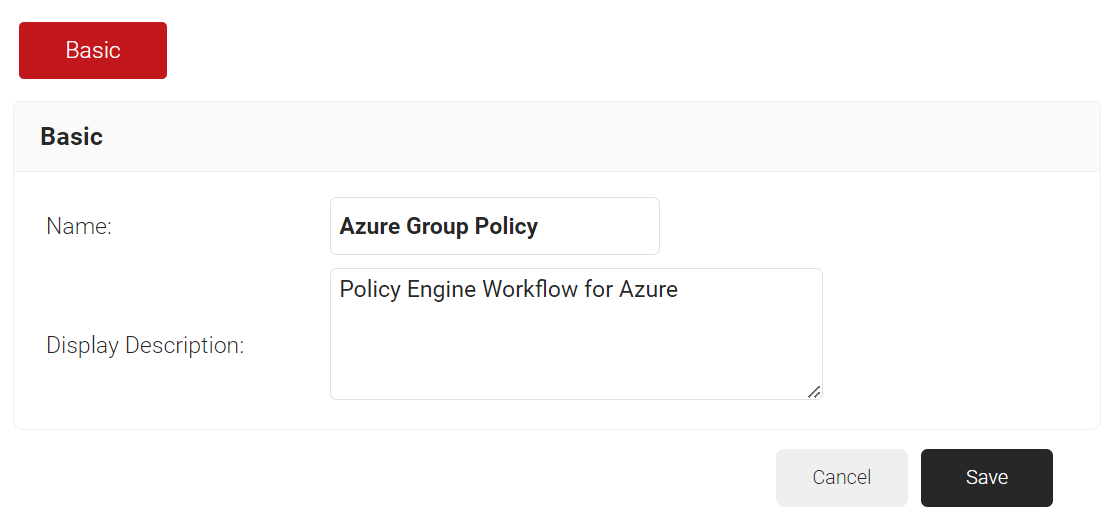1115x522 pixels.
Task: Click the word "Azure" in the description
Action: [x=648, y=290]
